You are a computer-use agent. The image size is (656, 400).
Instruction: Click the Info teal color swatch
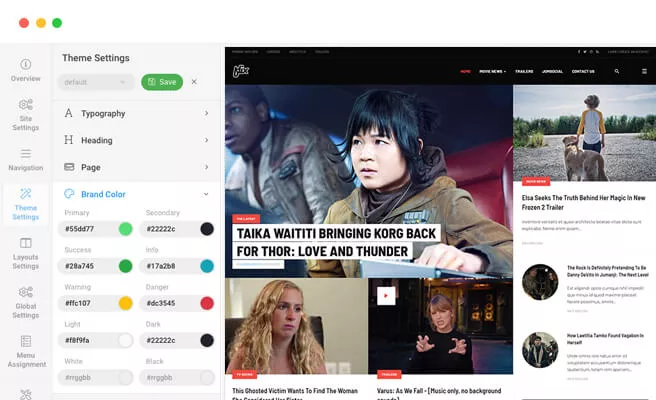tap(207, 266)
